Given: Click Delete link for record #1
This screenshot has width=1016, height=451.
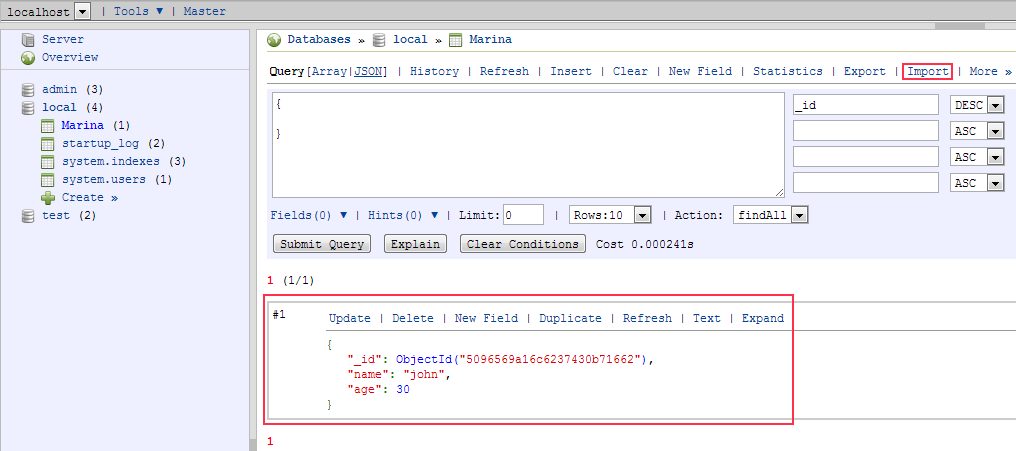Looking at the screenshot, I should click(x=412, y=318).
